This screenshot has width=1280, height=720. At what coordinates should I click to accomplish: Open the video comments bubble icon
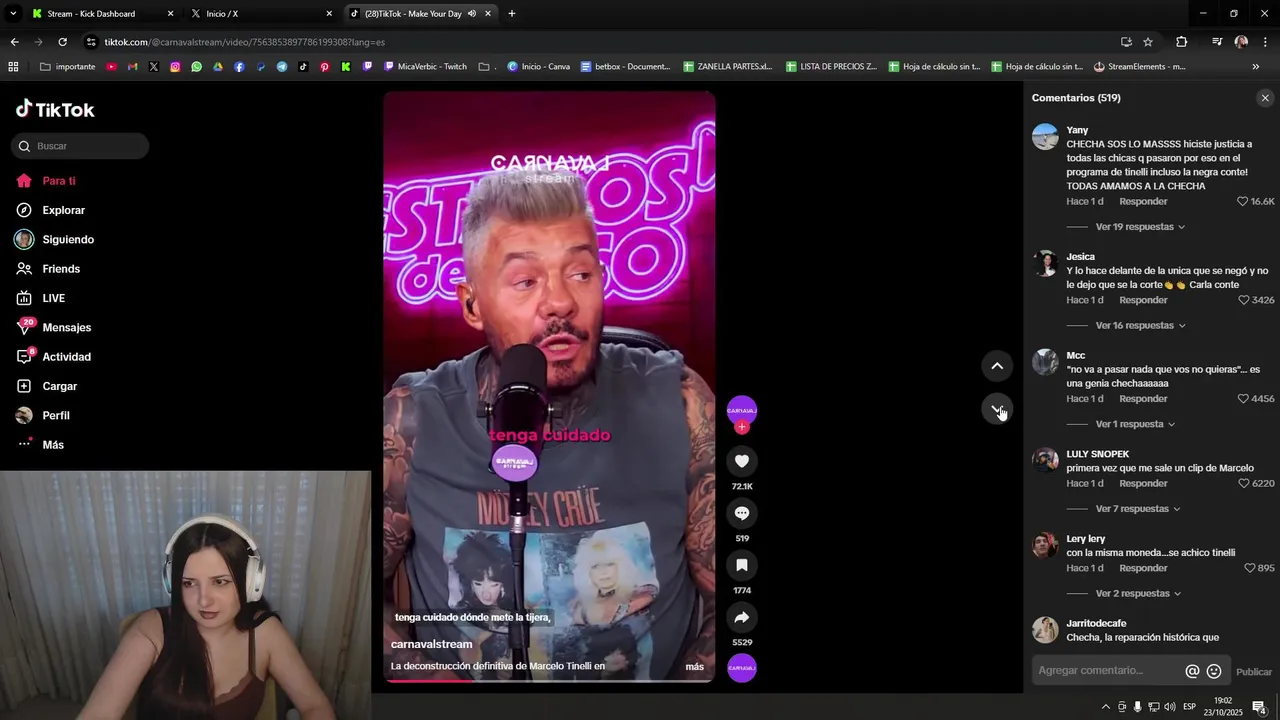pos(742,513)
